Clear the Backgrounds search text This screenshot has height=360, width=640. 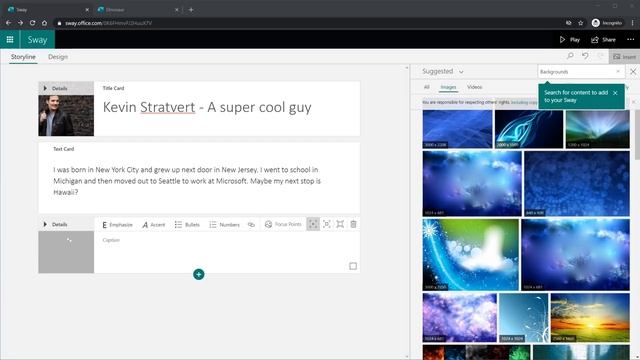(x=618, y=71)
